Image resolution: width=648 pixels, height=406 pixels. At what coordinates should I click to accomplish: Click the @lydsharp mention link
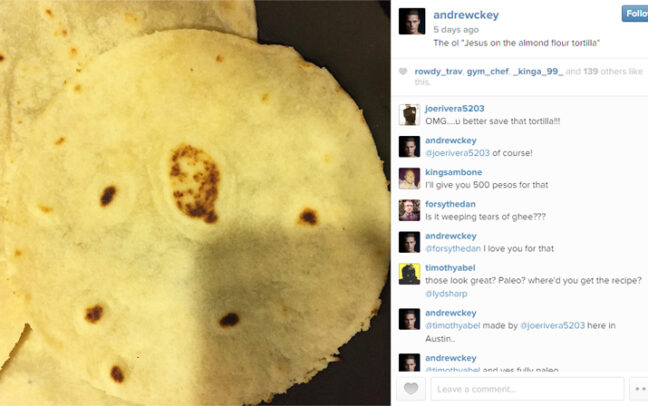[446, 294]
